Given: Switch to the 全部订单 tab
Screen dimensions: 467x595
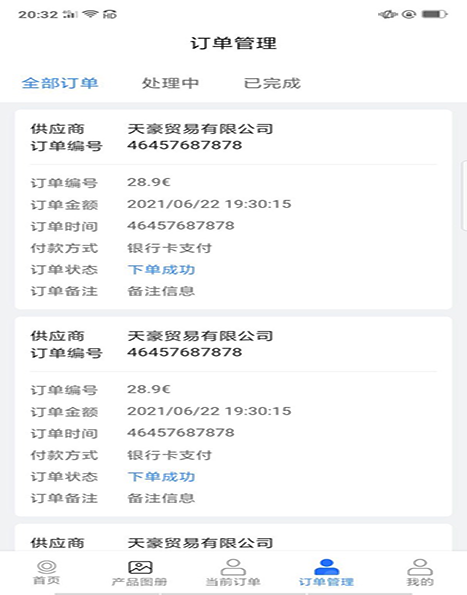Looking at the screenshot, I should (60, 83).
